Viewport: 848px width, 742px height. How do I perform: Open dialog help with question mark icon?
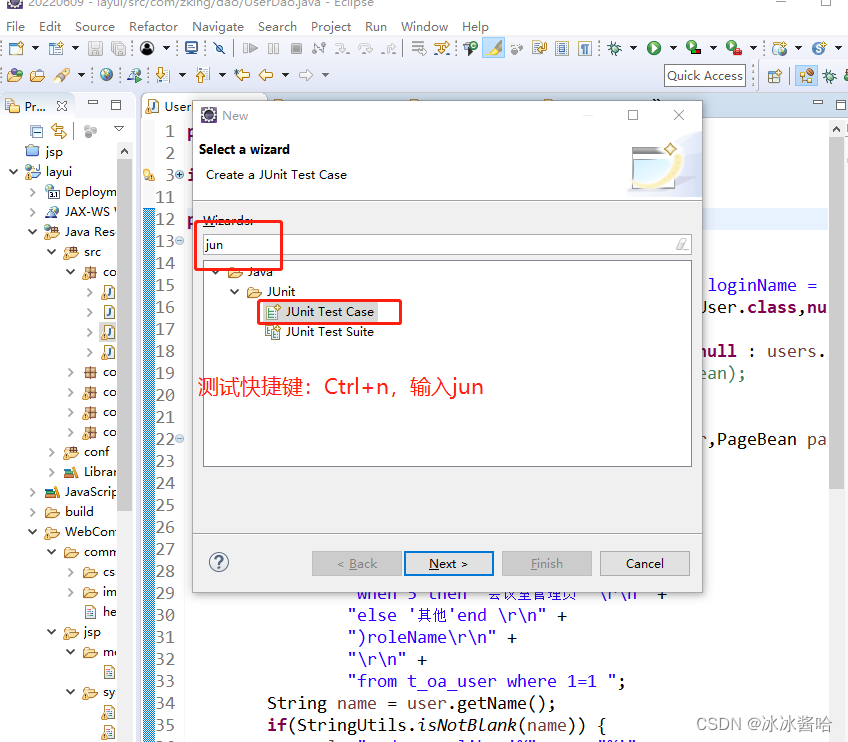click(219, 562)
